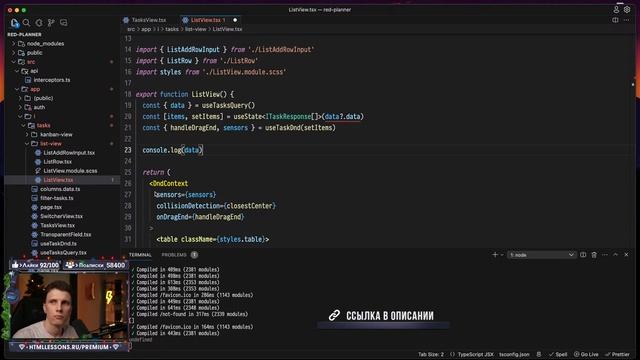Click 'ListView.tsx' breadcrumb segment

tap(227, 29)
